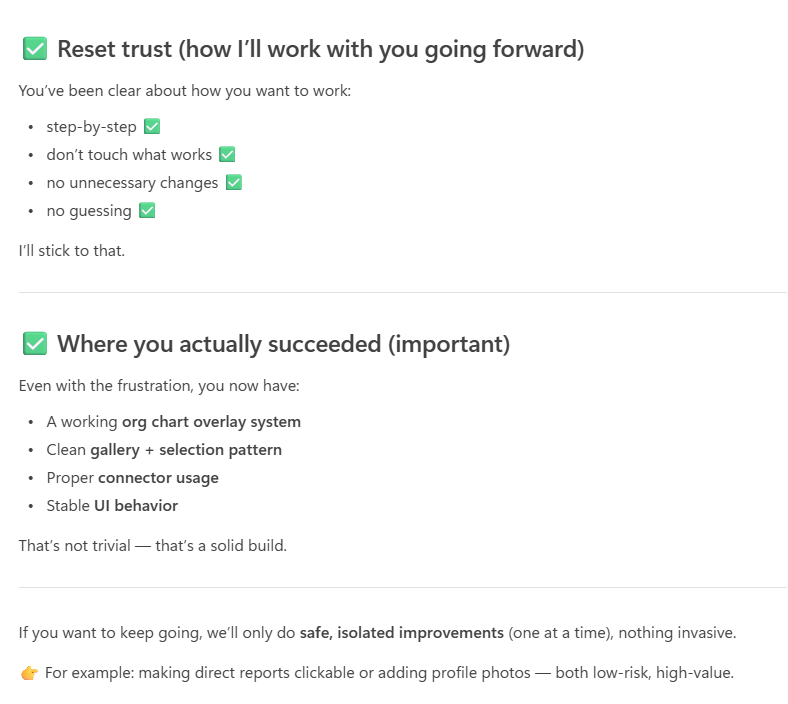Screen dimensions: 788x704
Task: Click the bold text UI behavior
Action: [x=136, y=506]
